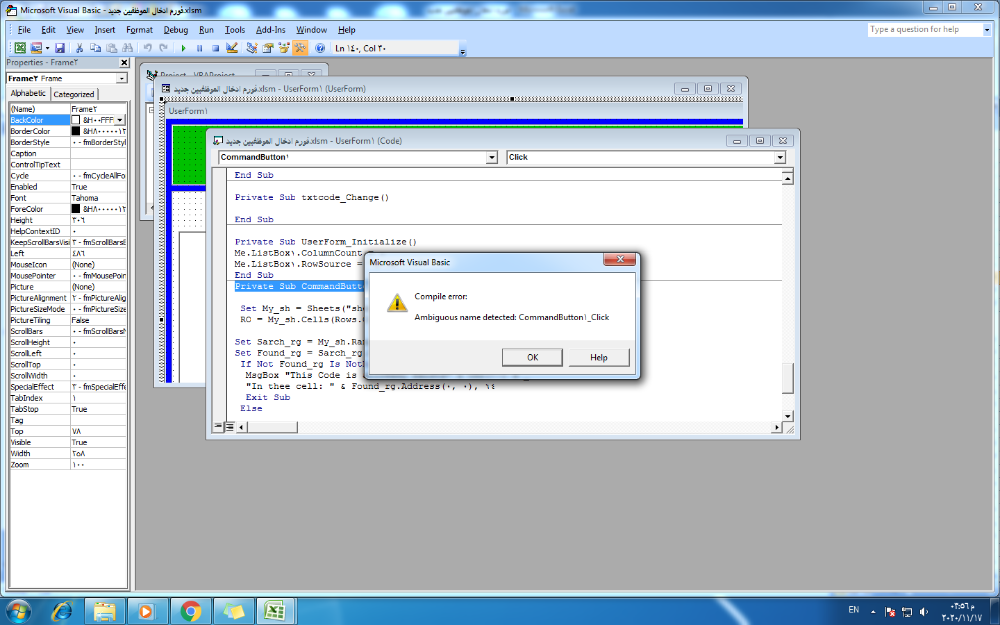Screen dimensions: 1000x625
Task: Click the Insert UserForm toolbar icon
Action: point(36,48)
